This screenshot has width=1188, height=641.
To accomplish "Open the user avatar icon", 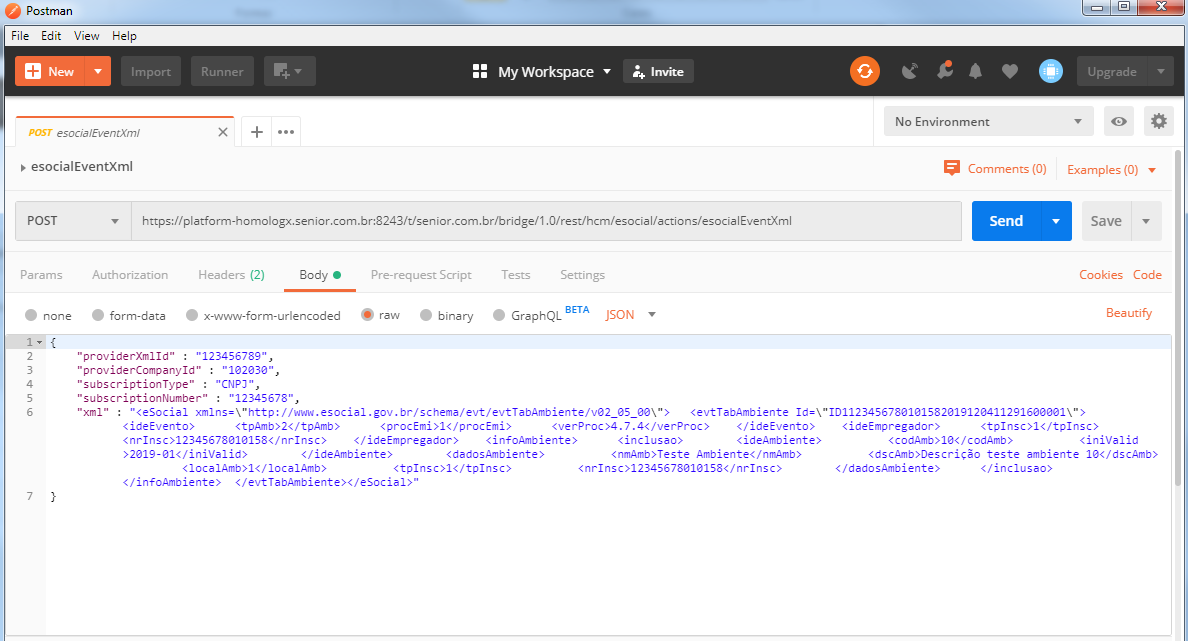I will [x=1050, y=71].
